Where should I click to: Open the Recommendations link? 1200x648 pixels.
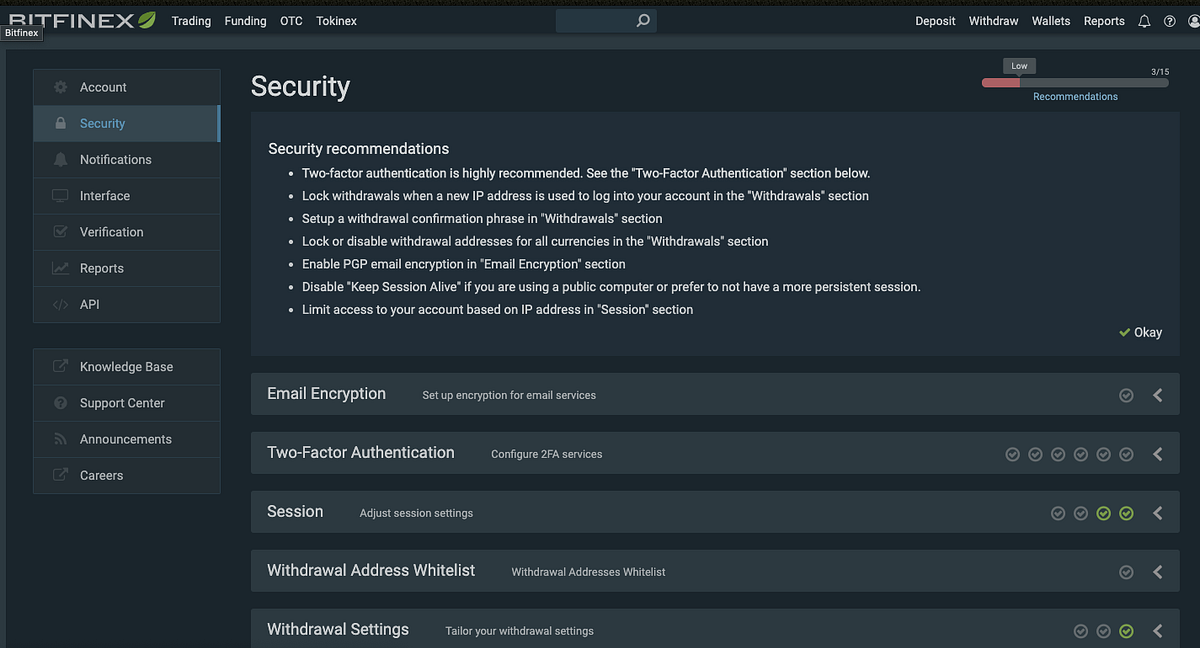click(1075, 97)
